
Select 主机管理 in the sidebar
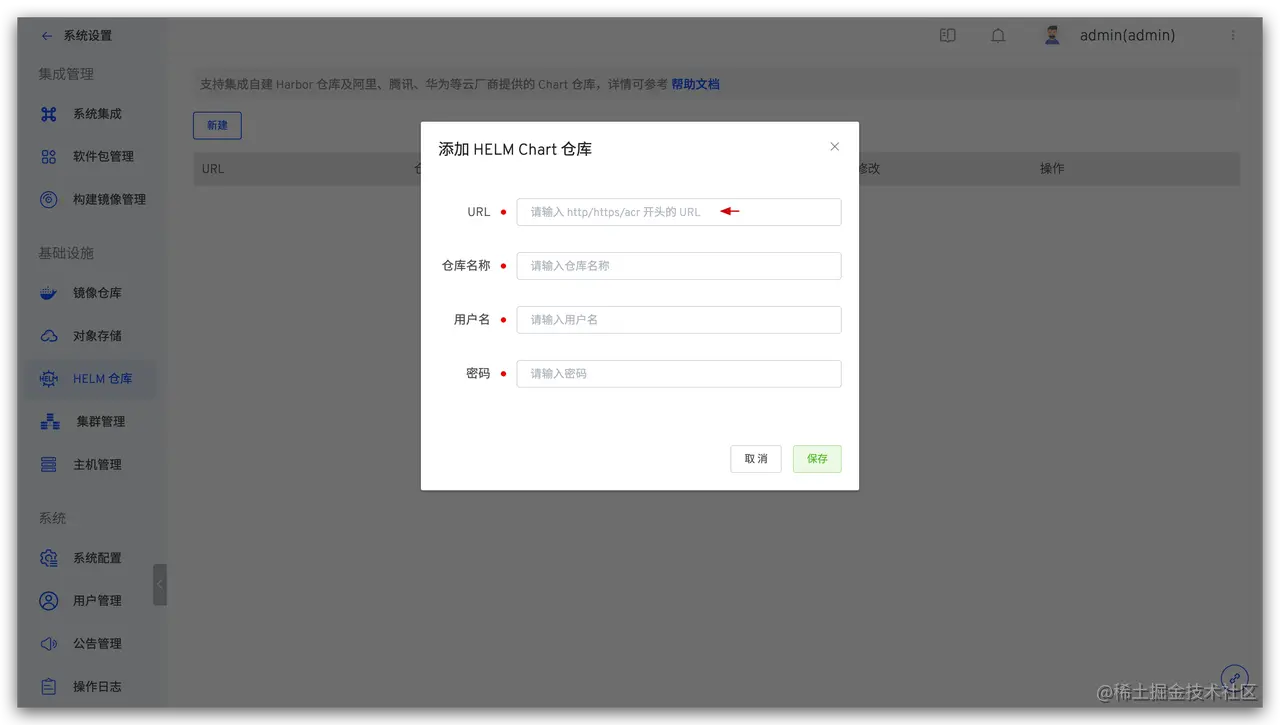97,465
